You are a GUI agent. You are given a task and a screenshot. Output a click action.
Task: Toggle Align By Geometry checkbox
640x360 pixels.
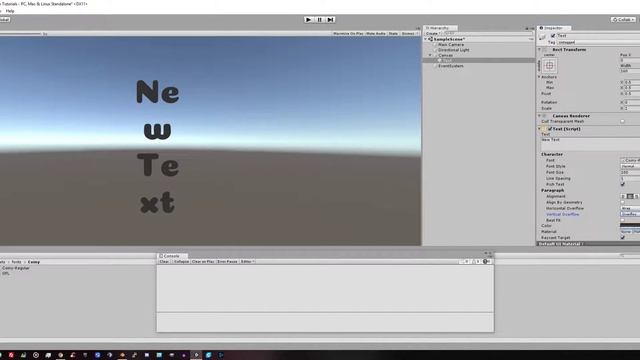(623, 202)
